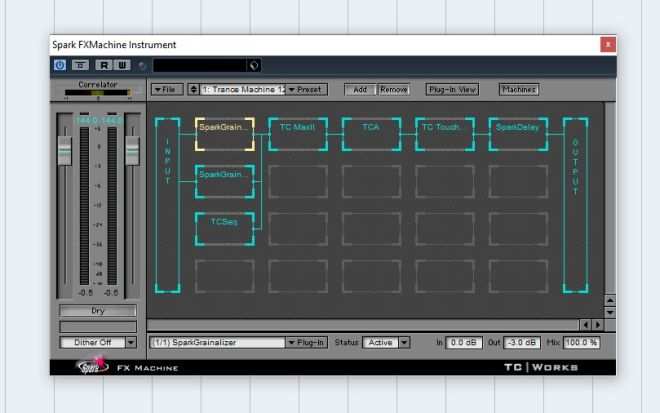
Task: Click the left meter -0.5 readout
Action: coord(85,293)
